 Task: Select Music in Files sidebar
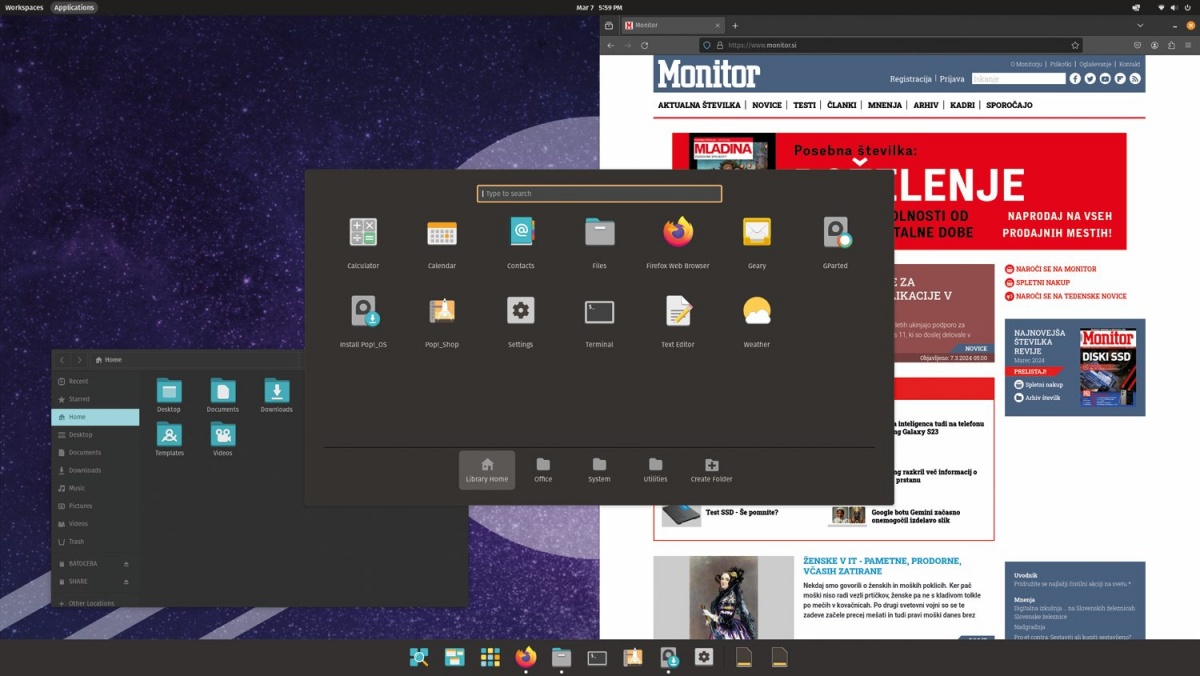(x=95, y=488)
